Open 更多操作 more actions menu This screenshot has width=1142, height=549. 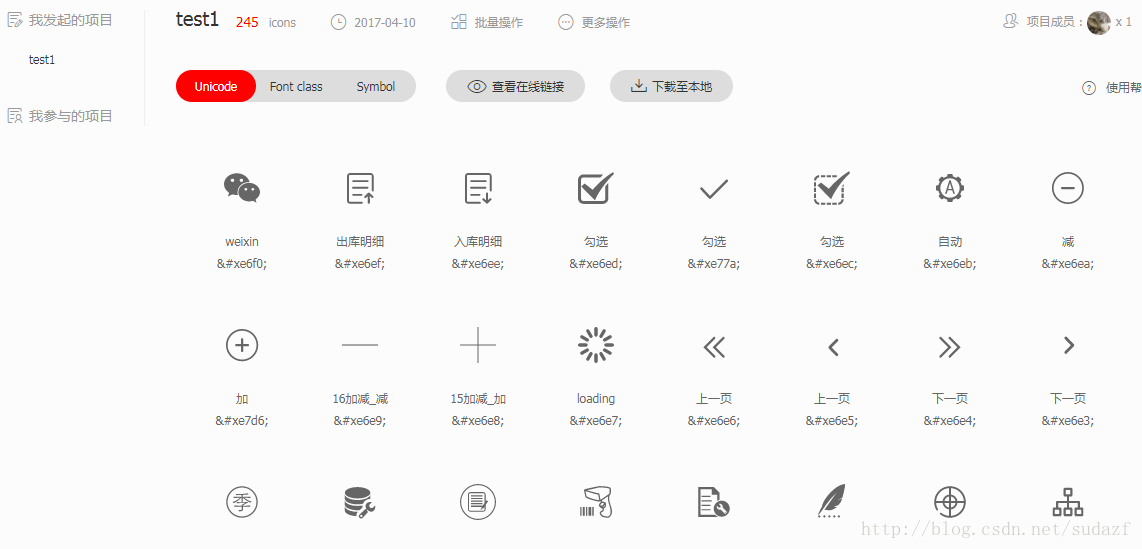pyautogui.click(x=594, y=23)
